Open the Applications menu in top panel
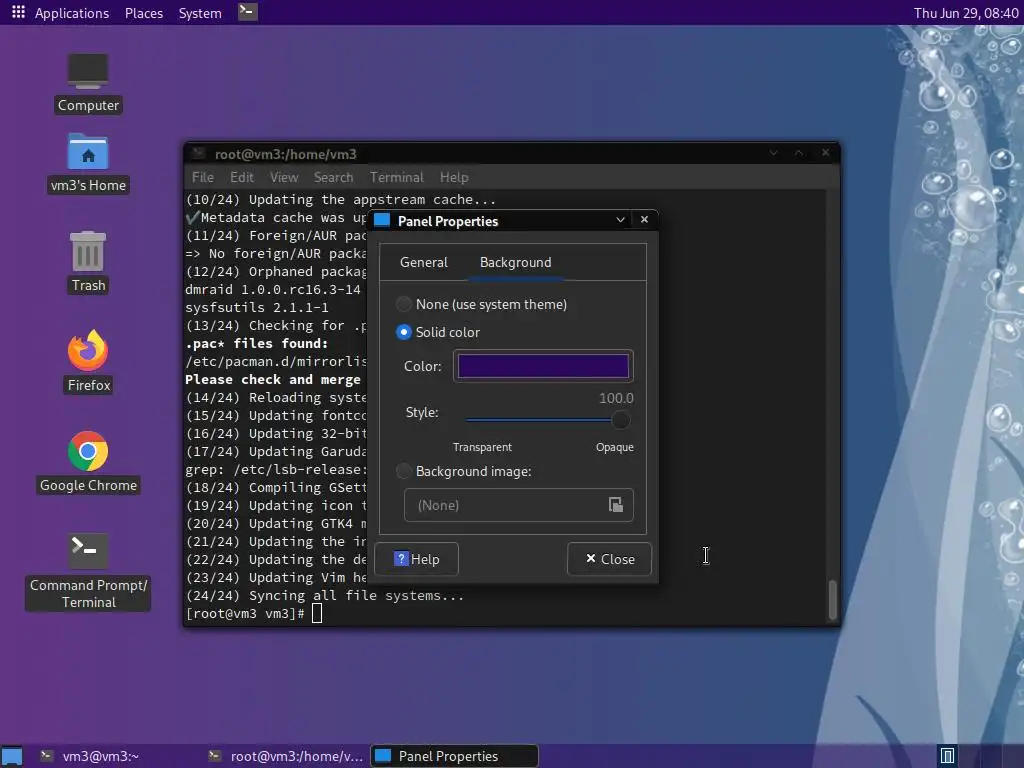 (x=72, y=13)
